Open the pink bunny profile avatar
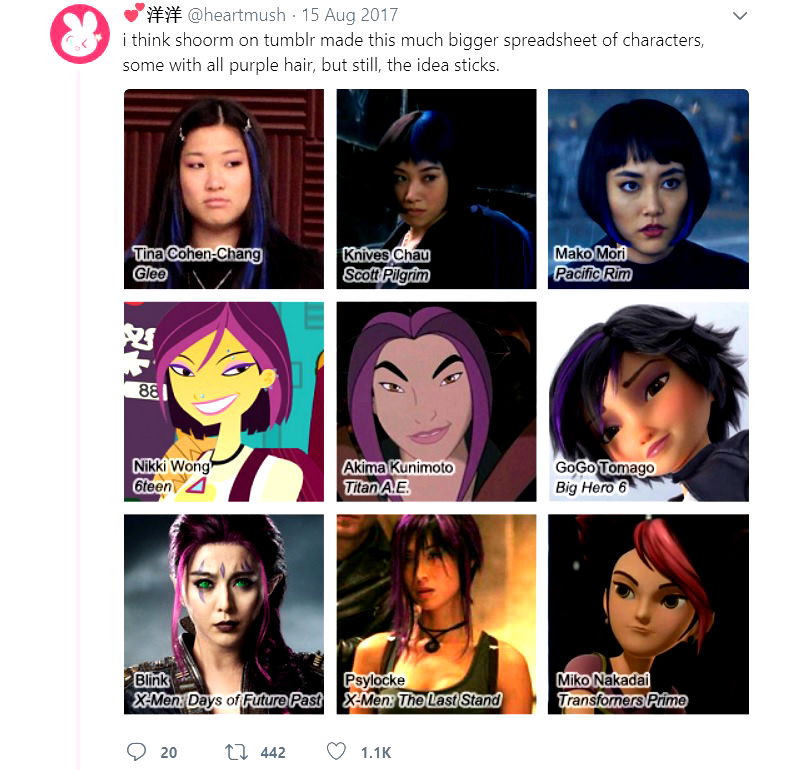The height and width of the screenshot is (770, 800). 80,34
